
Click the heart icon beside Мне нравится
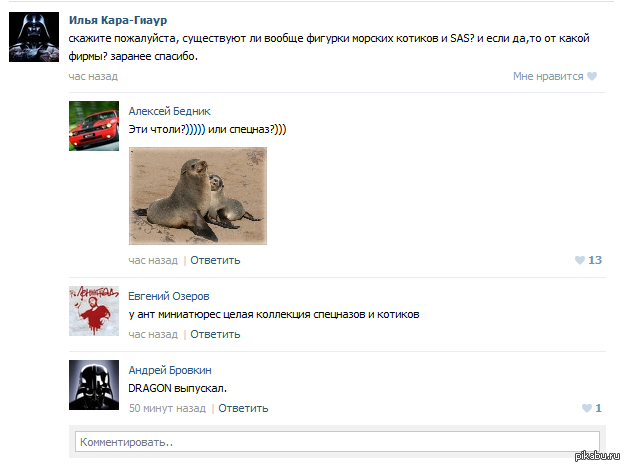pos(592,76)
